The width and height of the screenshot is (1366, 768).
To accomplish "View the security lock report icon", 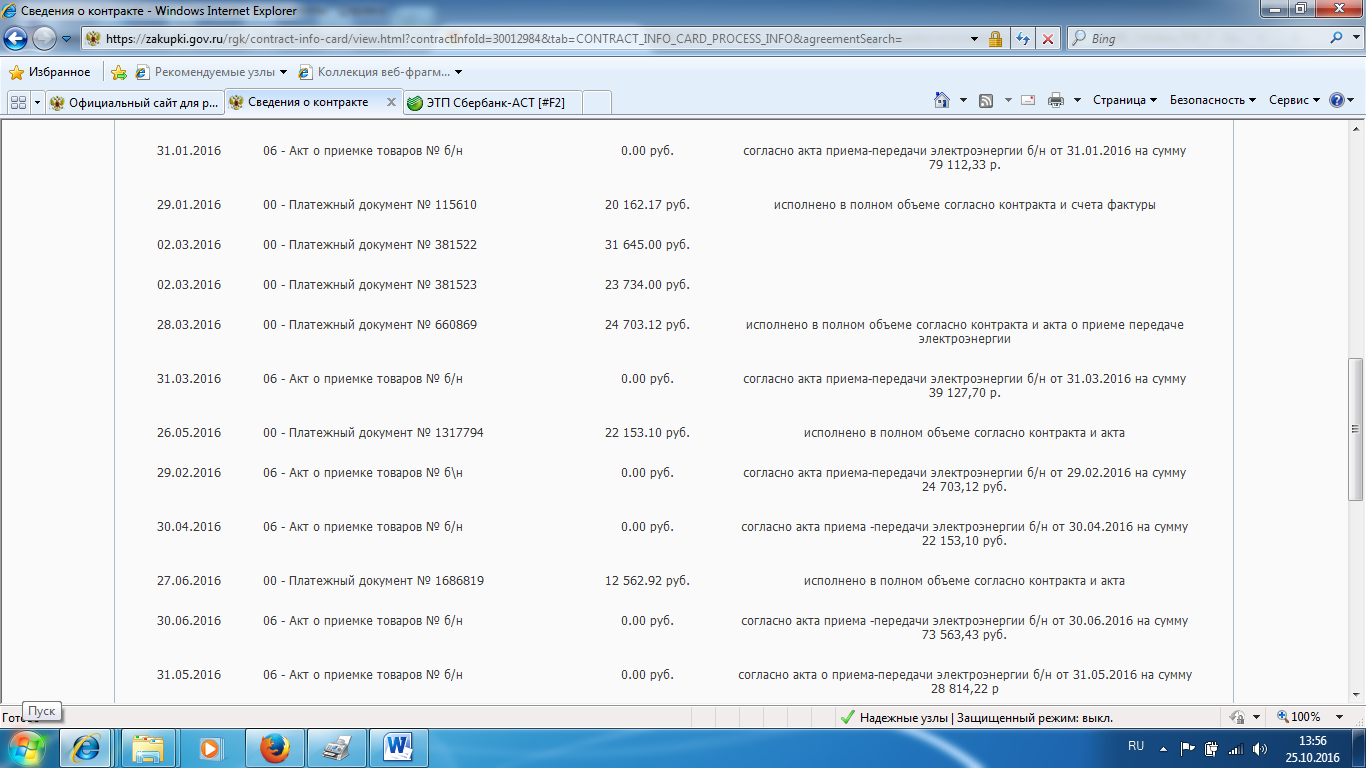I will tap(996, 39).
